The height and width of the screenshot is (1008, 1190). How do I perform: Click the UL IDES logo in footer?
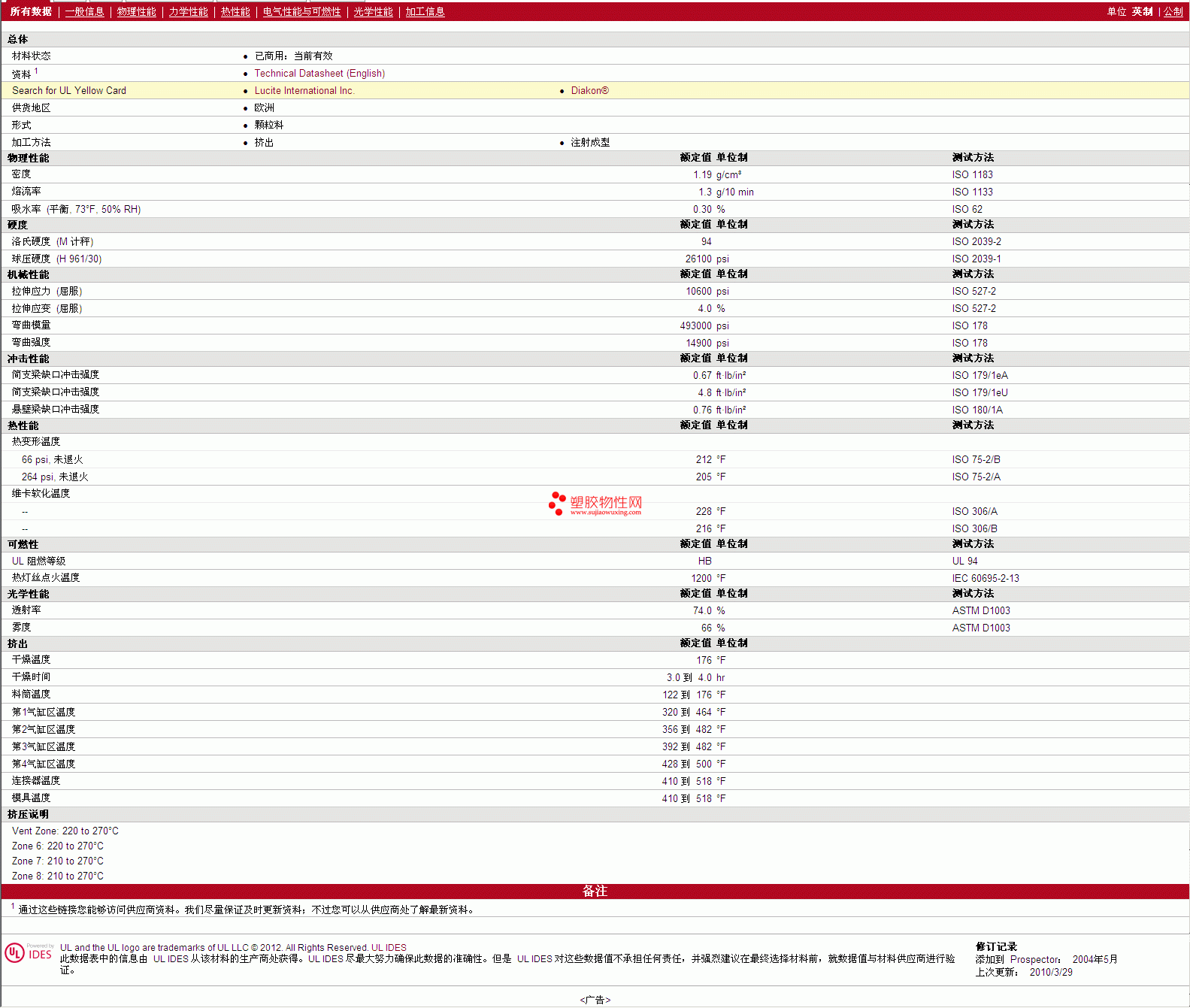click(x=29, y=953)
